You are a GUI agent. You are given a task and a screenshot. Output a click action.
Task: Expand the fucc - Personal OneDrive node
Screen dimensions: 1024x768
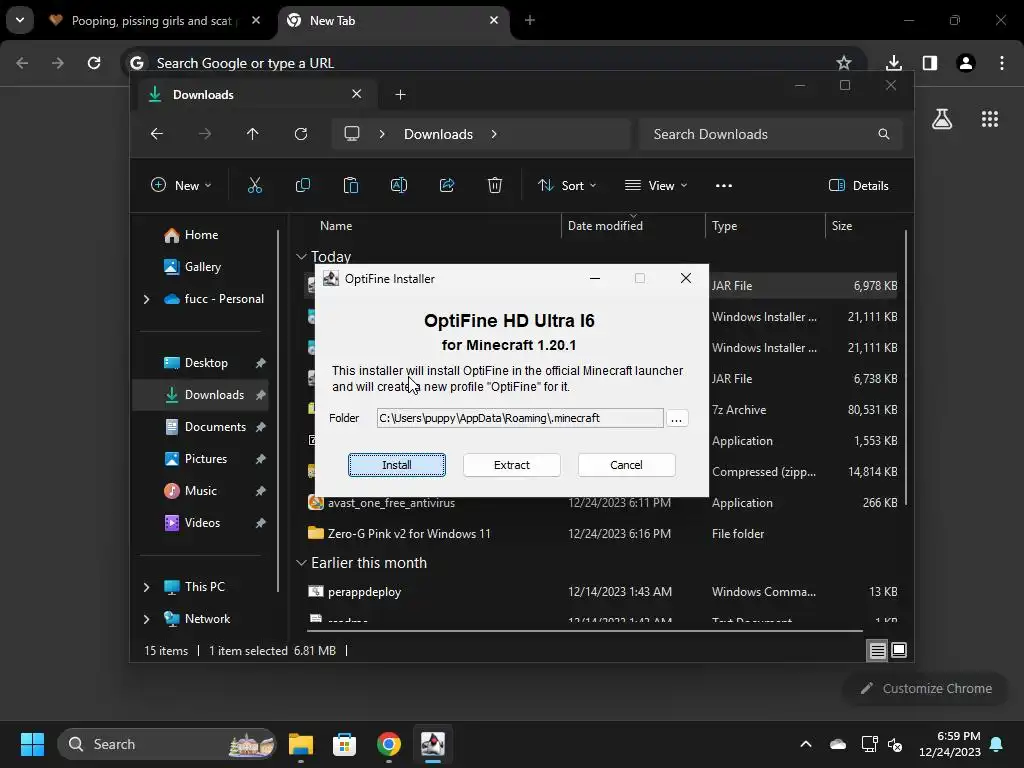click(x=146, y=299)
